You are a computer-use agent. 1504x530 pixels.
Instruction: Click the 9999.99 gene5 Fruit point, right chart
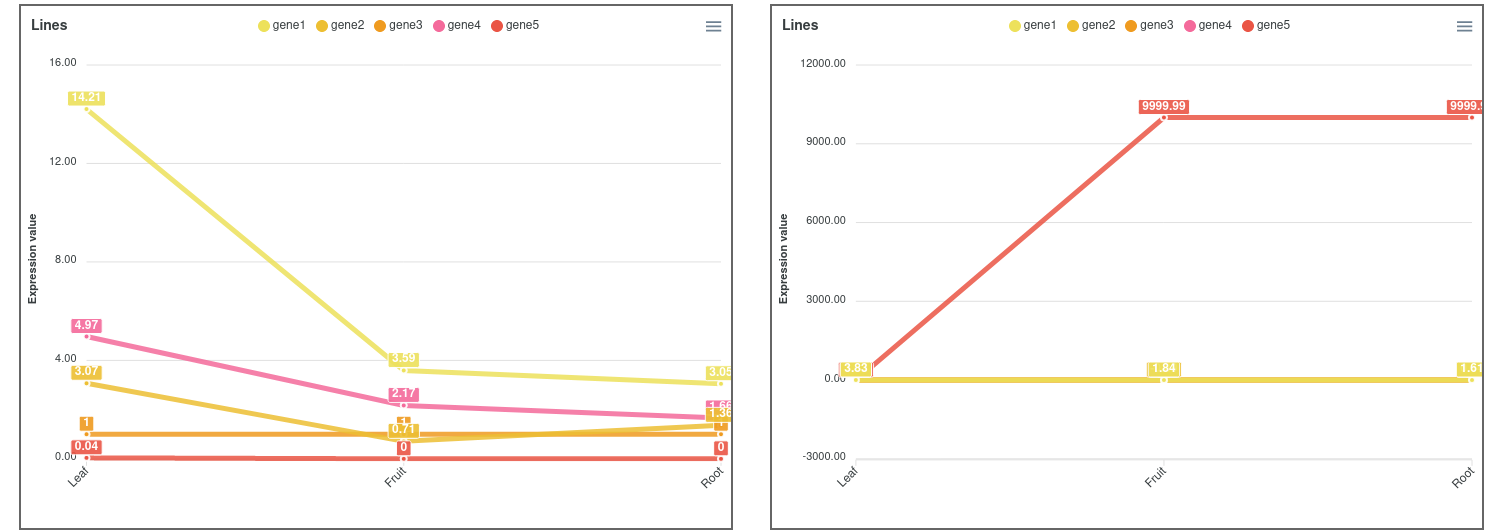[1164, 118]
